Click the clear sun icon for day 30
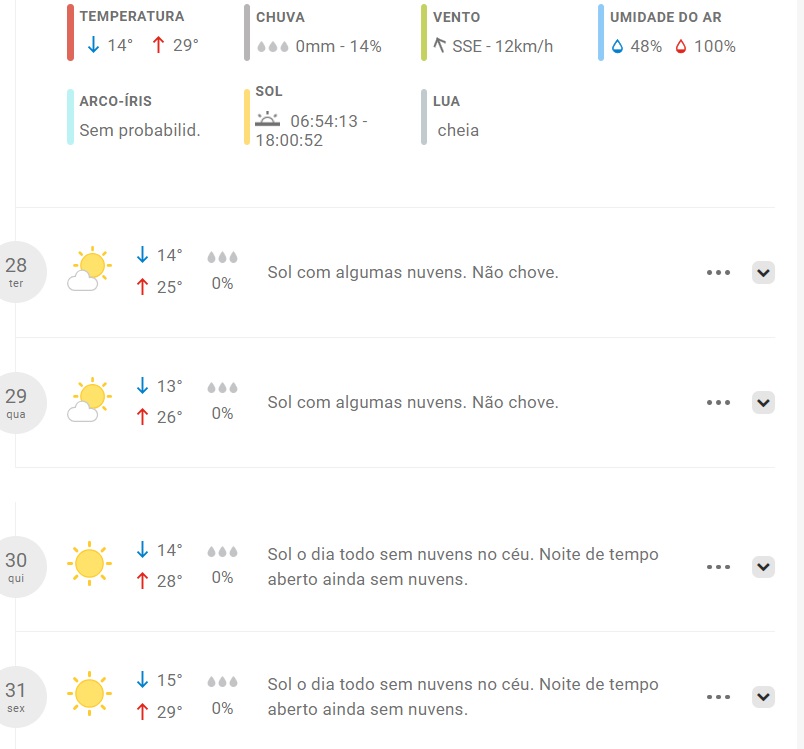 [89, 563]
